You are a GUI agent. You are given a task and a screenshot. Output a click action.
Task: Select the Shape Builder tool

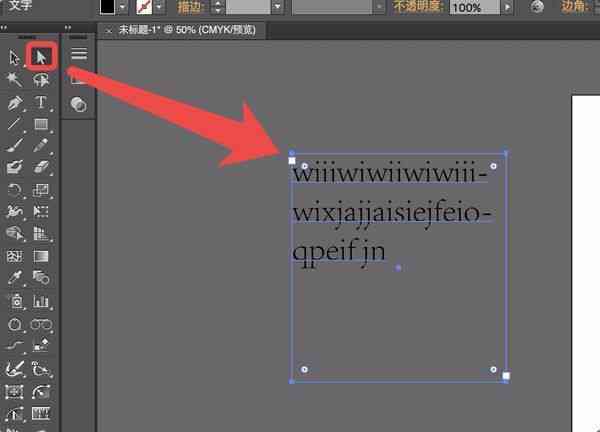[x=15, y=233]
